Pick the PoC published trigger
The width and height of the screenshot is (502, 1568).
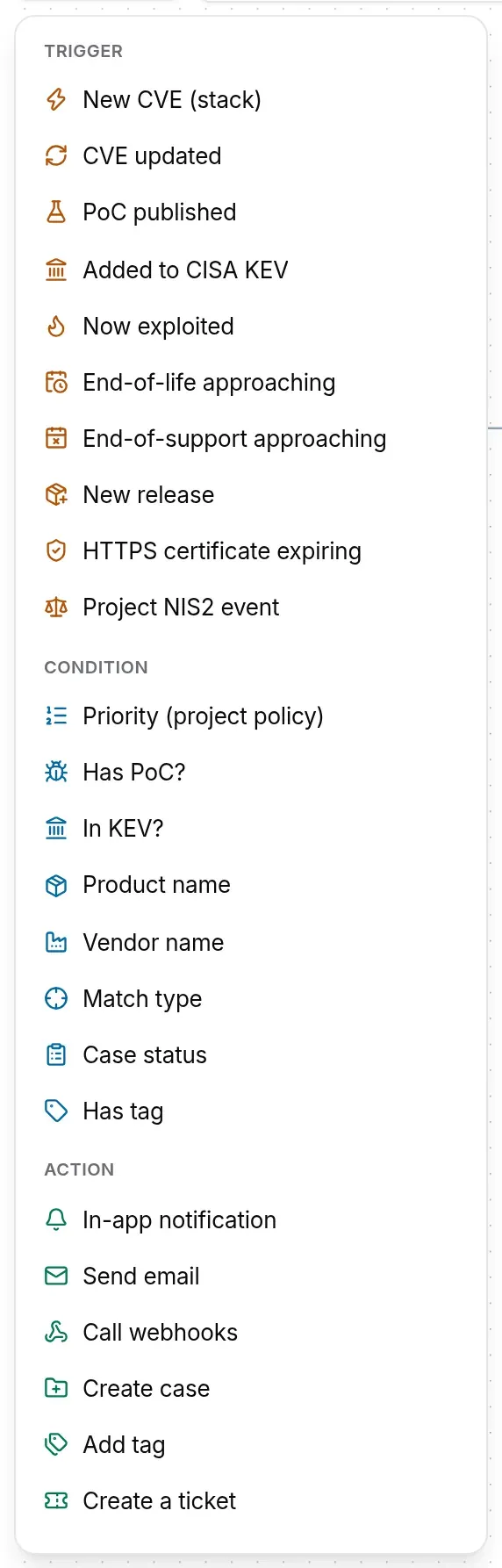(x=251, y=212)
